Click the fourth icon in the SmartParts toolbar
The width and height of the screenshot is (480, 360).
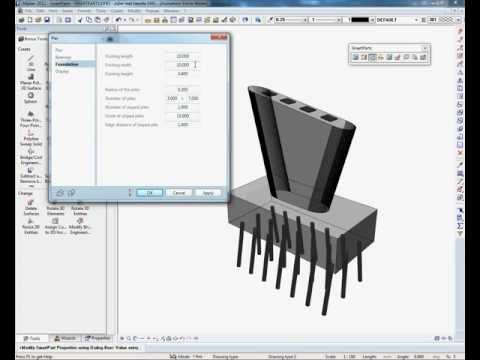pyautogui.click(x=381, y=58)
